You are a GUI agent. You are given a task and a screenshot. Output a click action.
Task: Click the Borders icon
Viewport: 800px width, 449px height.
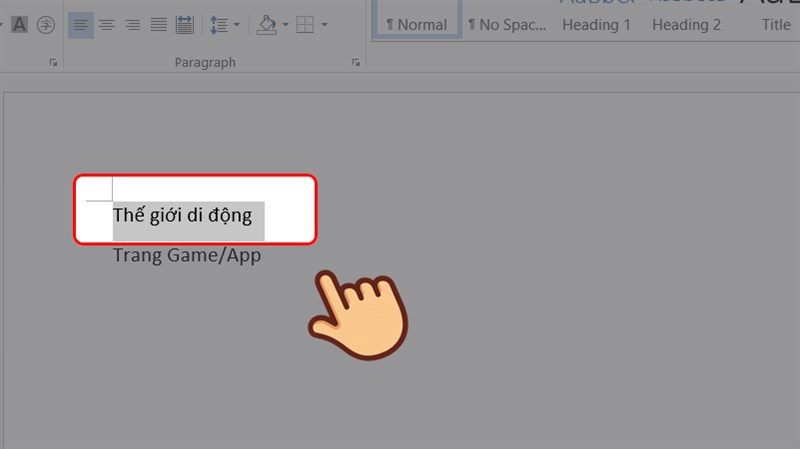pos(305,24)
